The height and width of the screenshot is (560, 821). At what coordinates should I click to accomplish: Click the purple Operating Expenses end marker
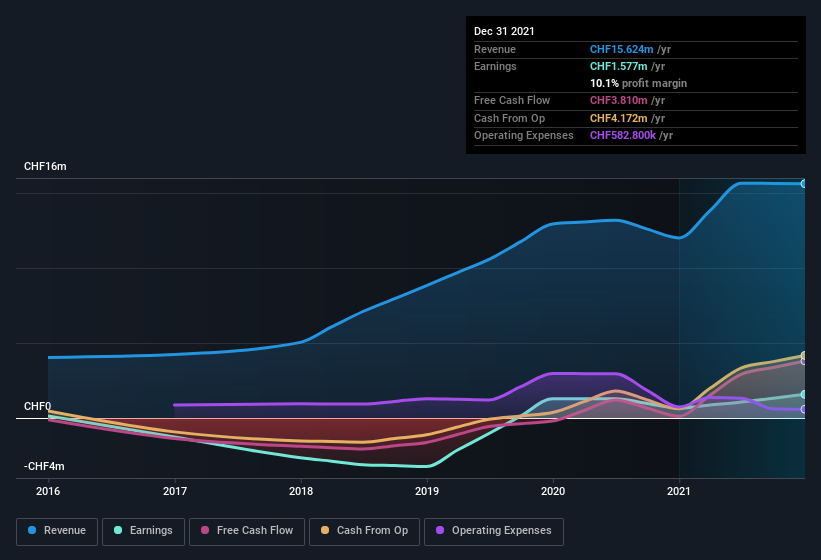(x=803, y=409)
